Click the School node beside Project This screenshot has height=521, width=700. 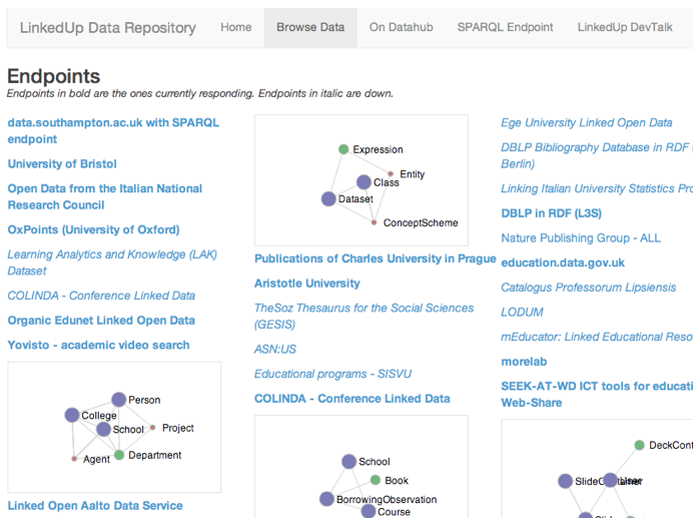pos(104,429)
